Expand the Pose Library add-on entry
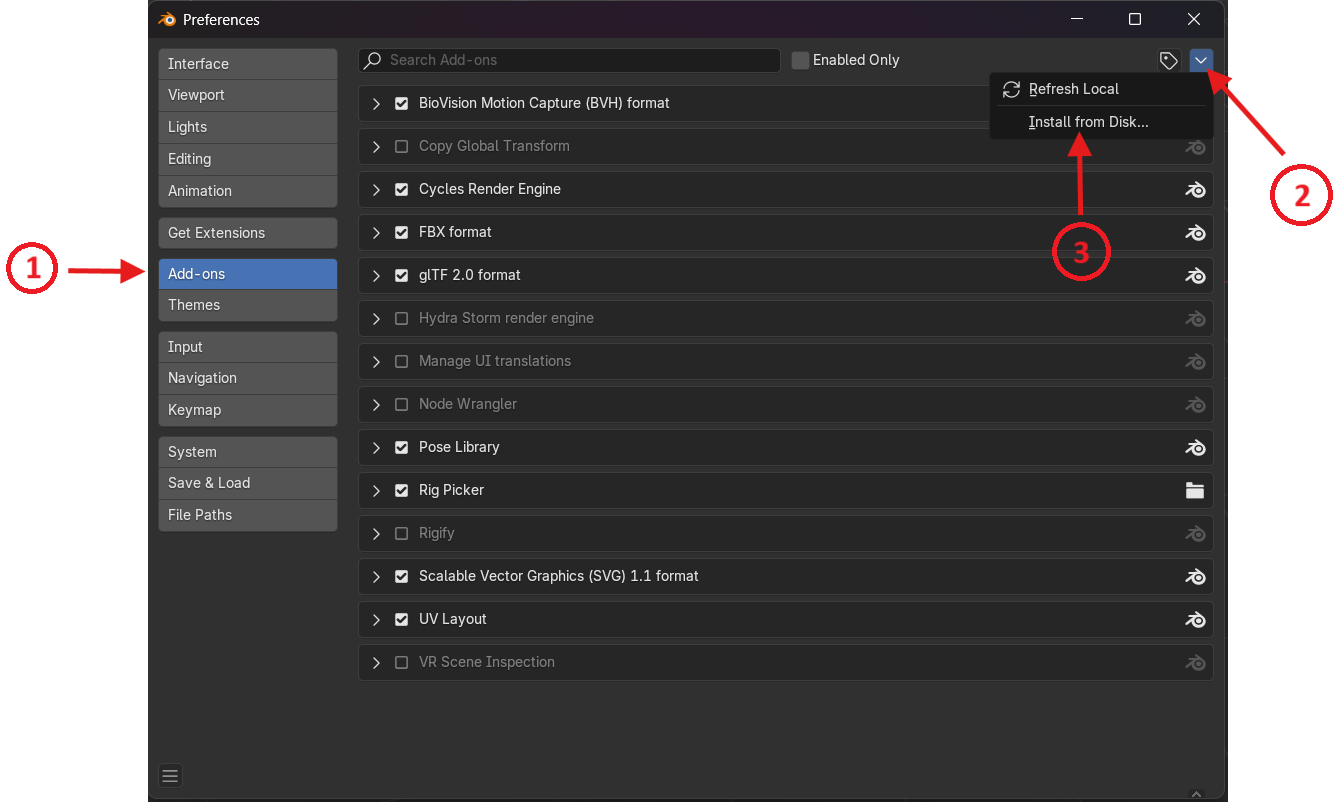 tap(376, 448)
